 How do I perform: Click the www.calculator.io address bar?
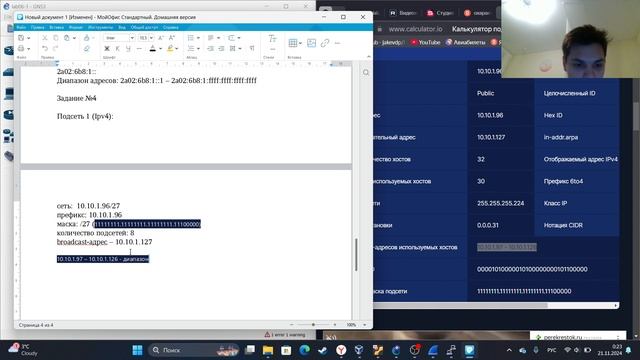(x=415, y=29)
